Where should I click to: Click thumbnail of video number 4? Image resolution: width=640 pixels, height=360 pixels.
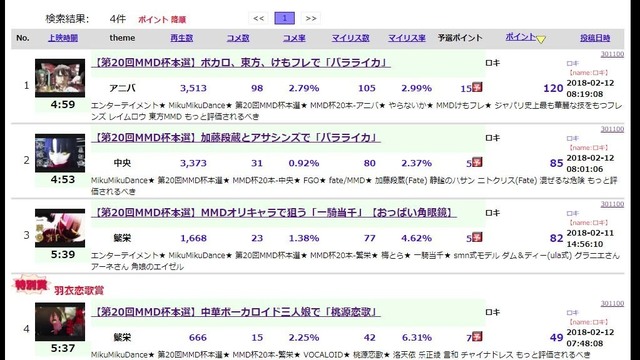tap(60, 322)
